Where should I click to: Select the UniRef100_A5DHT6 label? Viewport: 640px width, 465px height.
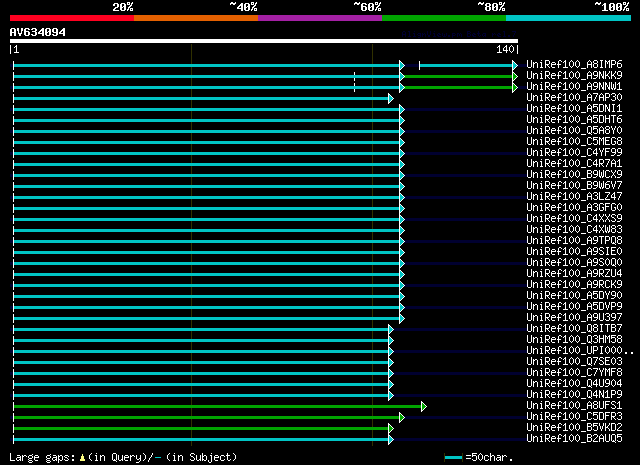(574, 120)
